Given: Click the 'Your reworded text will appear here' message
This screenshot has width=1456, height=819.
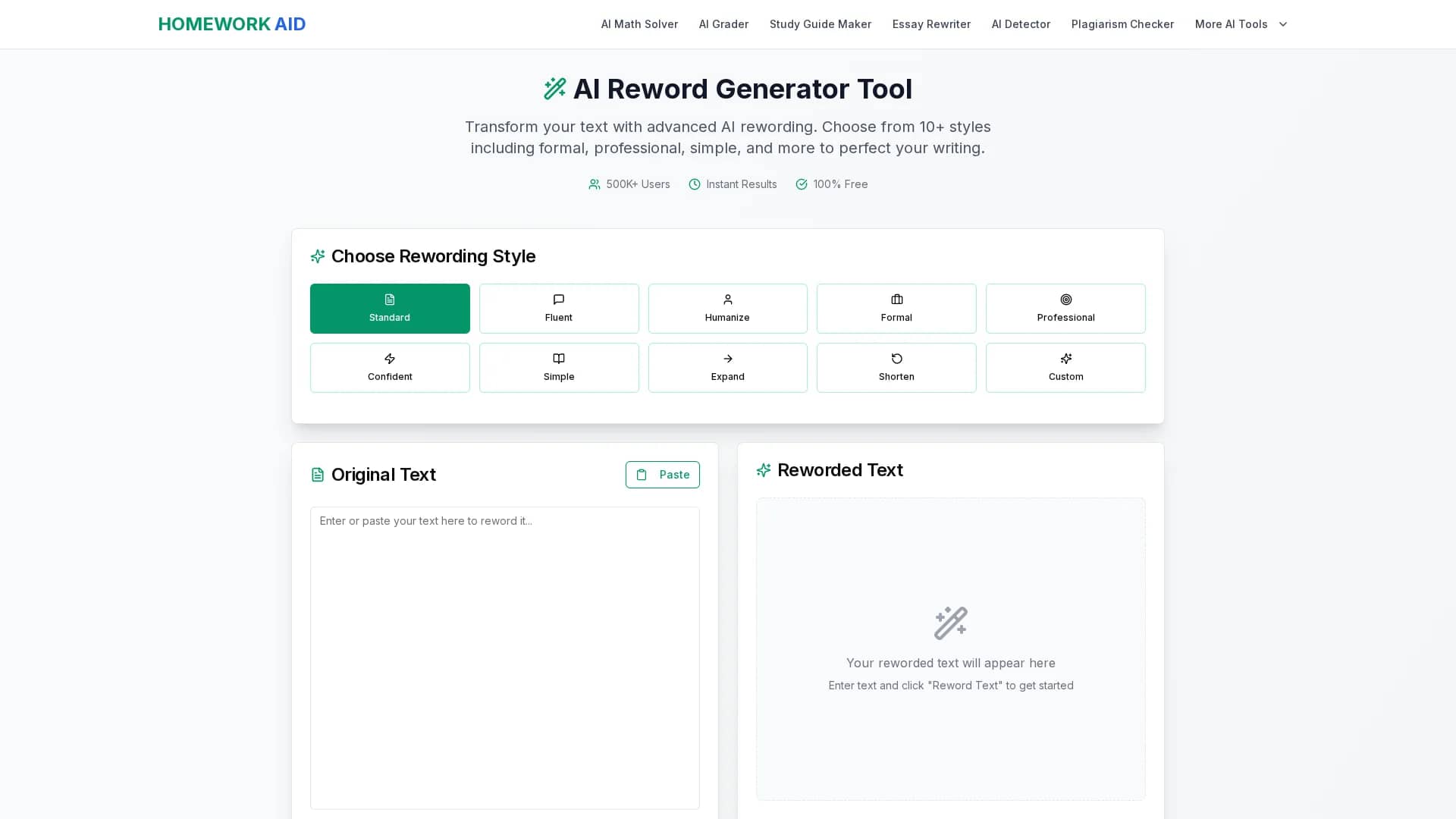Looking at the screenshot, I should [x=951, y=663].
